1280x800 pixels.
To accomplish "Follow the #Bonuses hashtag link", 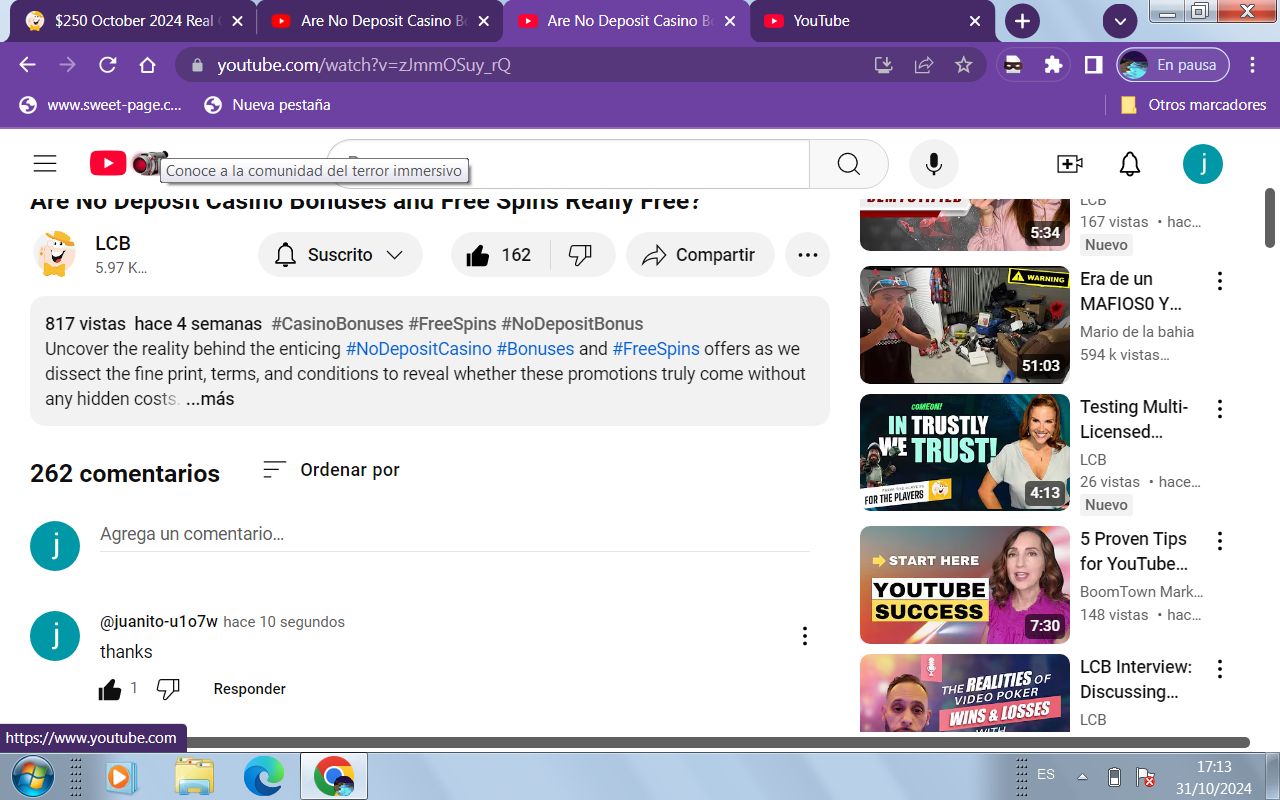I will 535,349.
